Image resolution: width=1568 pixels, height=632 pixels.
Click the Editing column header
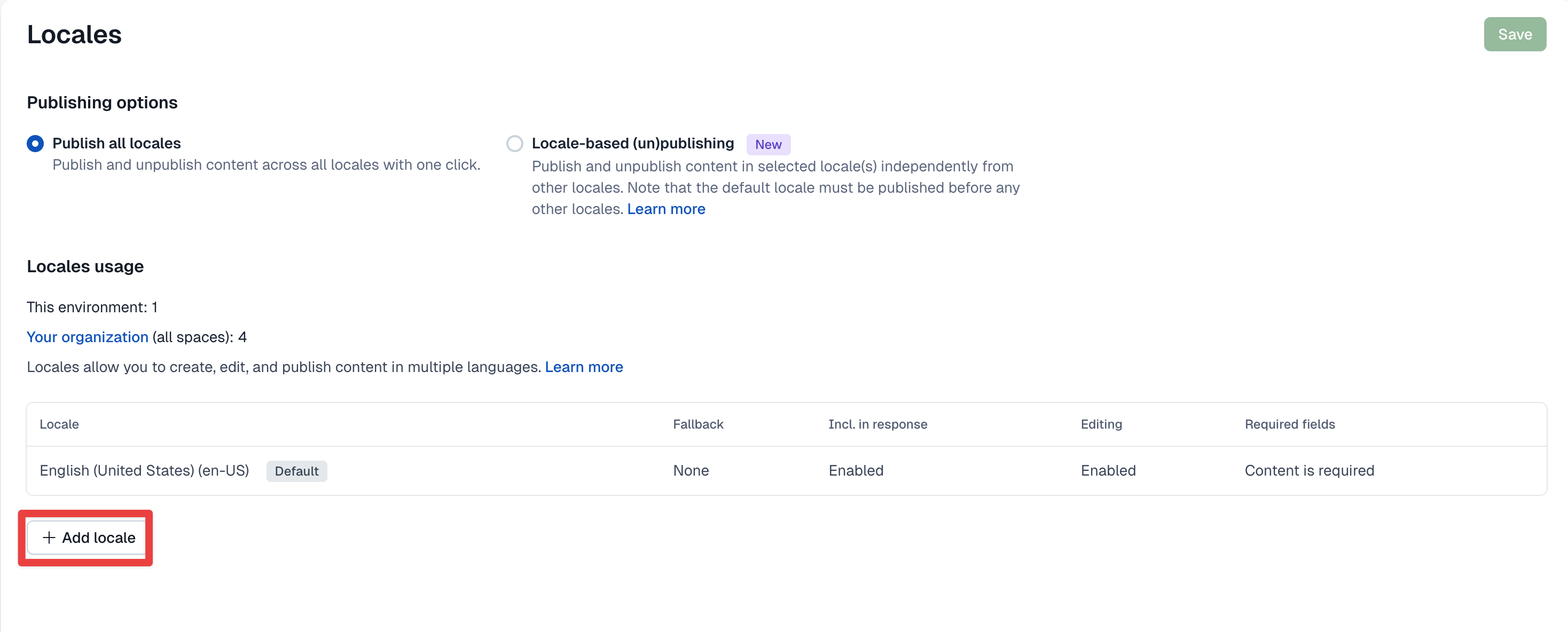pyautogui.click(x=1101, y=424)
